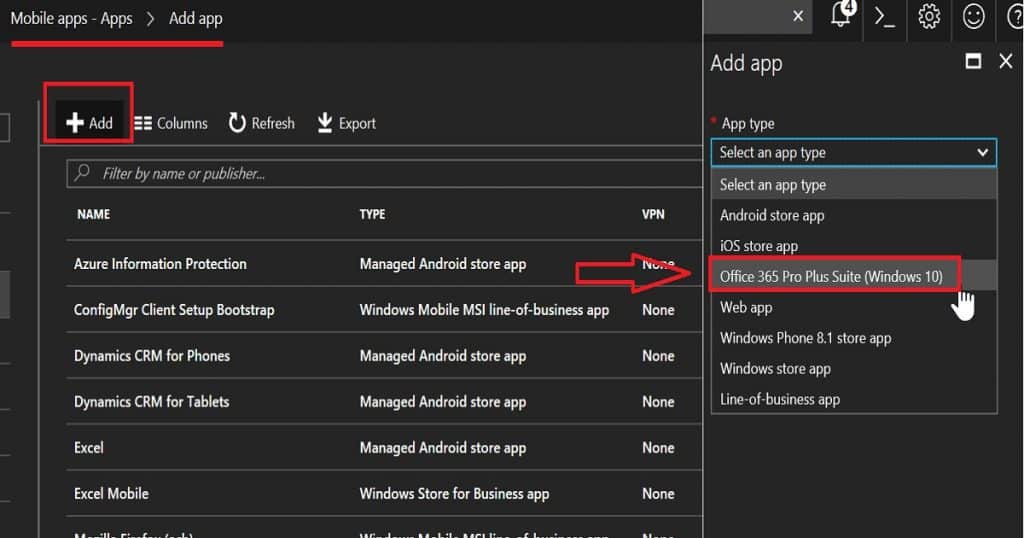
Task: Expand the Select an app type dropdown
Action: 854,153
